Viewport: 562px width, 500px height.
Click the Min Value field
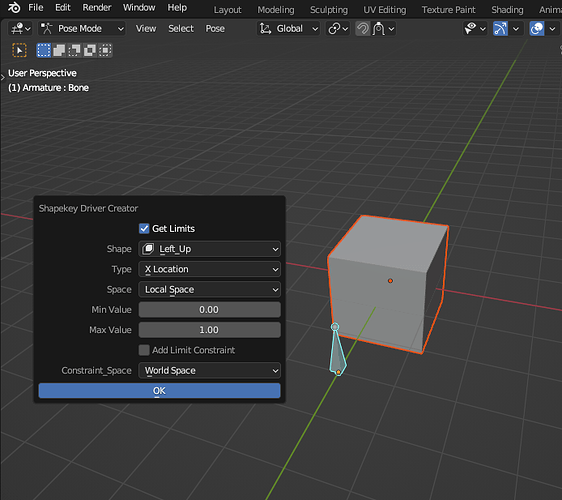[210, 310]
